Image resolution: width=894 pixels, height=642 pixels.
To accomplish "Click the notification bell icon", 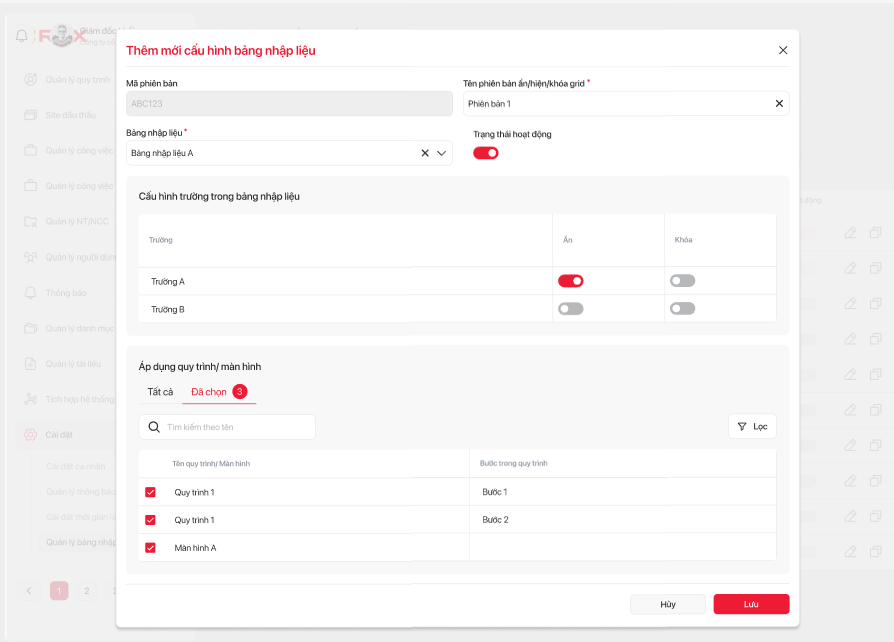I will tap(22, 36).
